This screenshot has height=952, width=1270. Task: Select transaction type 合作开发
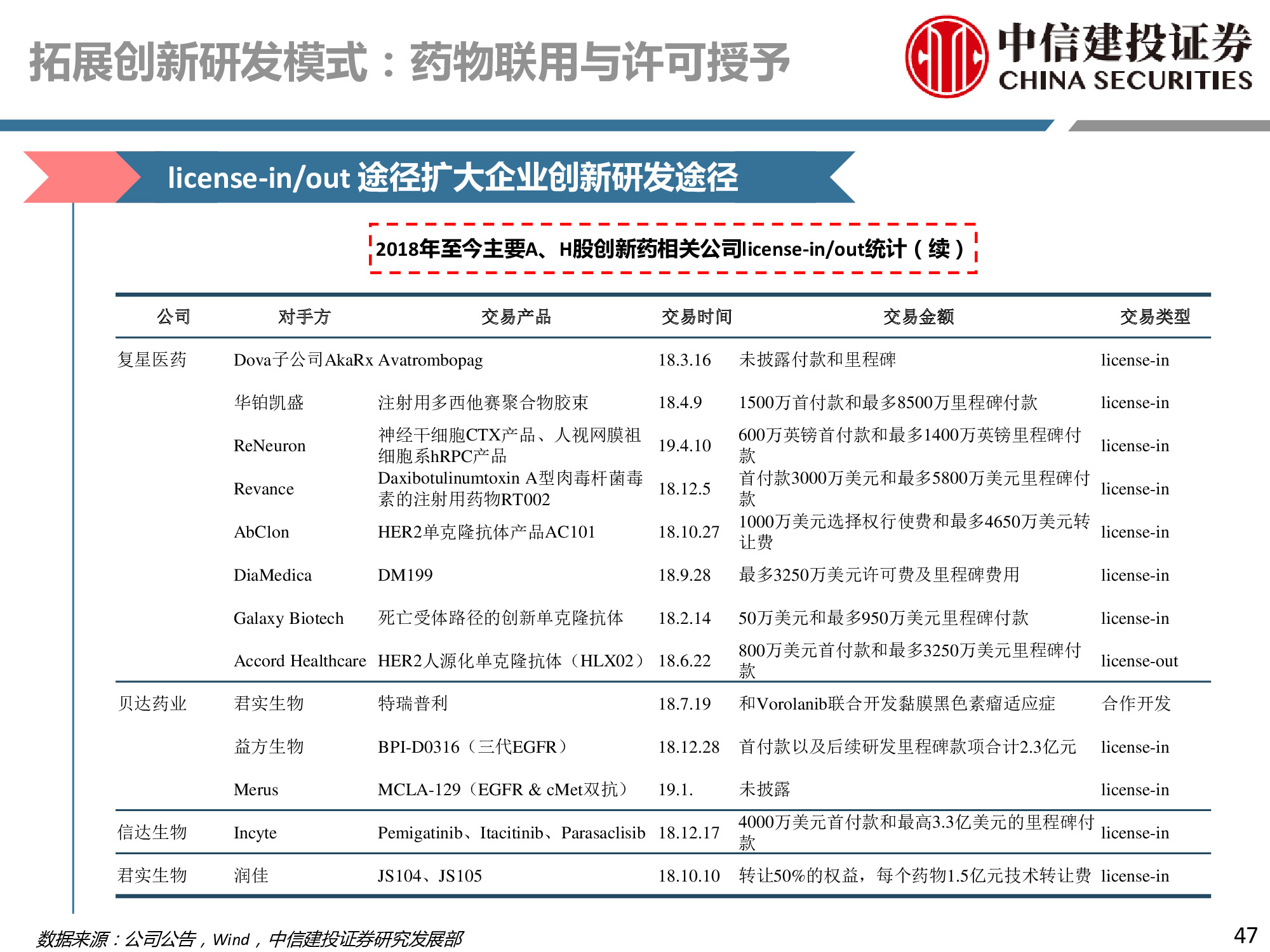click(1137, 704)
